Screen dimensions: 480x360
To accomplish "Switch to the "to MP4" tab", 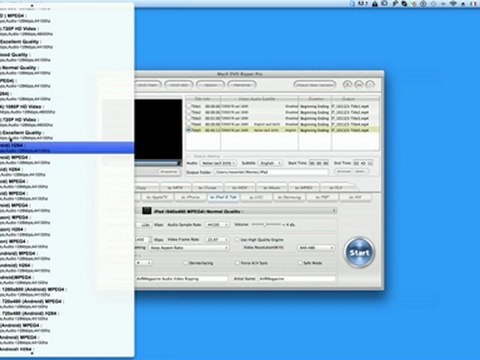I will [x=175, y=188].
